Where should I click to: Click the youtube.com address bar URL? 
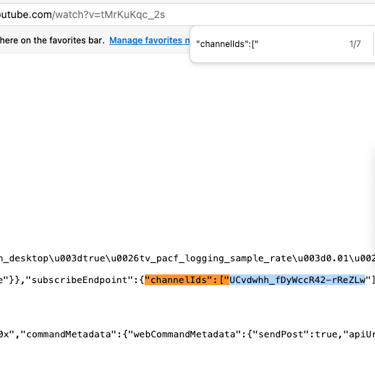point(82,15)
